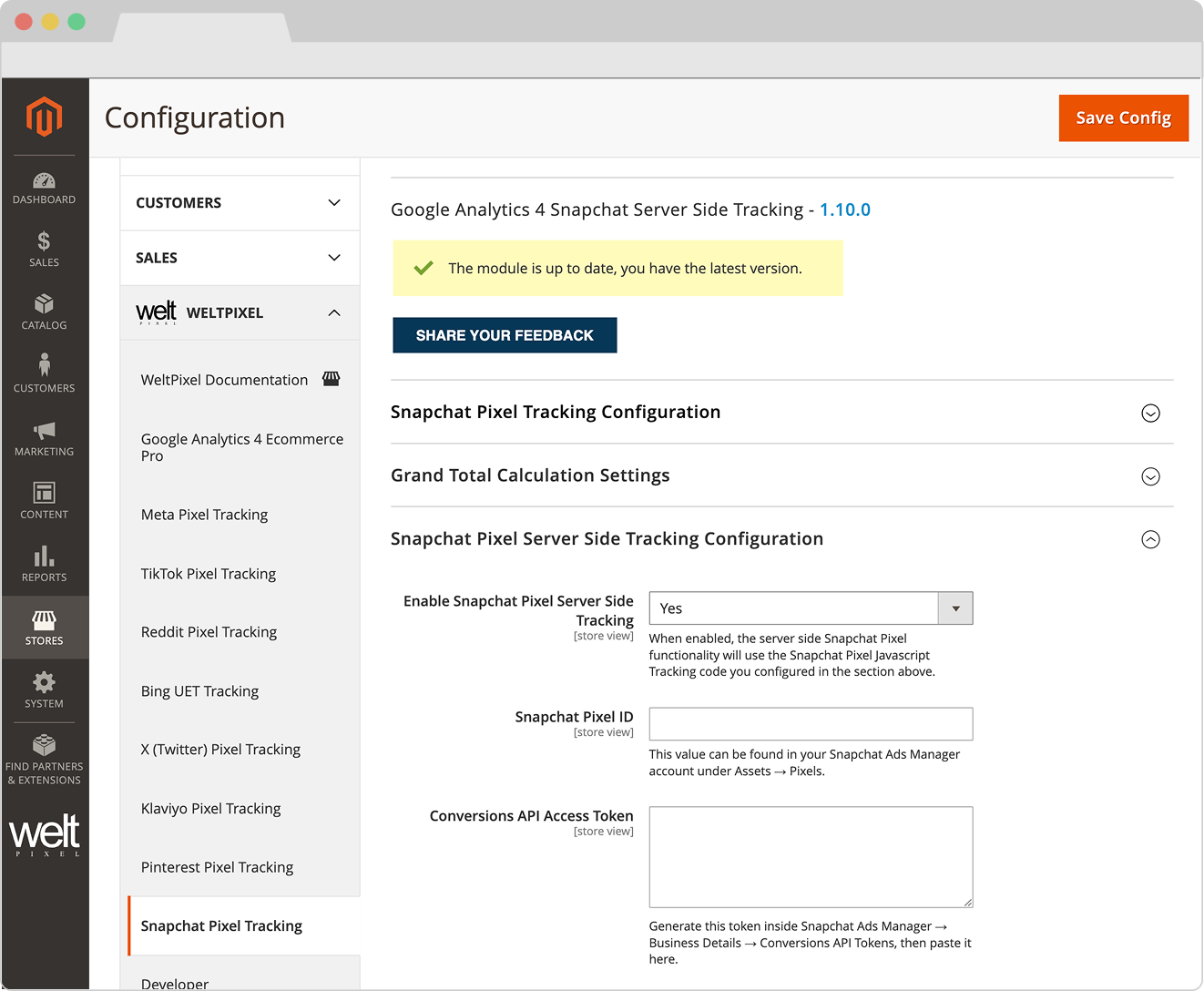Select TikTok Pixel Tracking menu item
The width and height of the screenshot is (1204, 991).
tap(208, 574)
